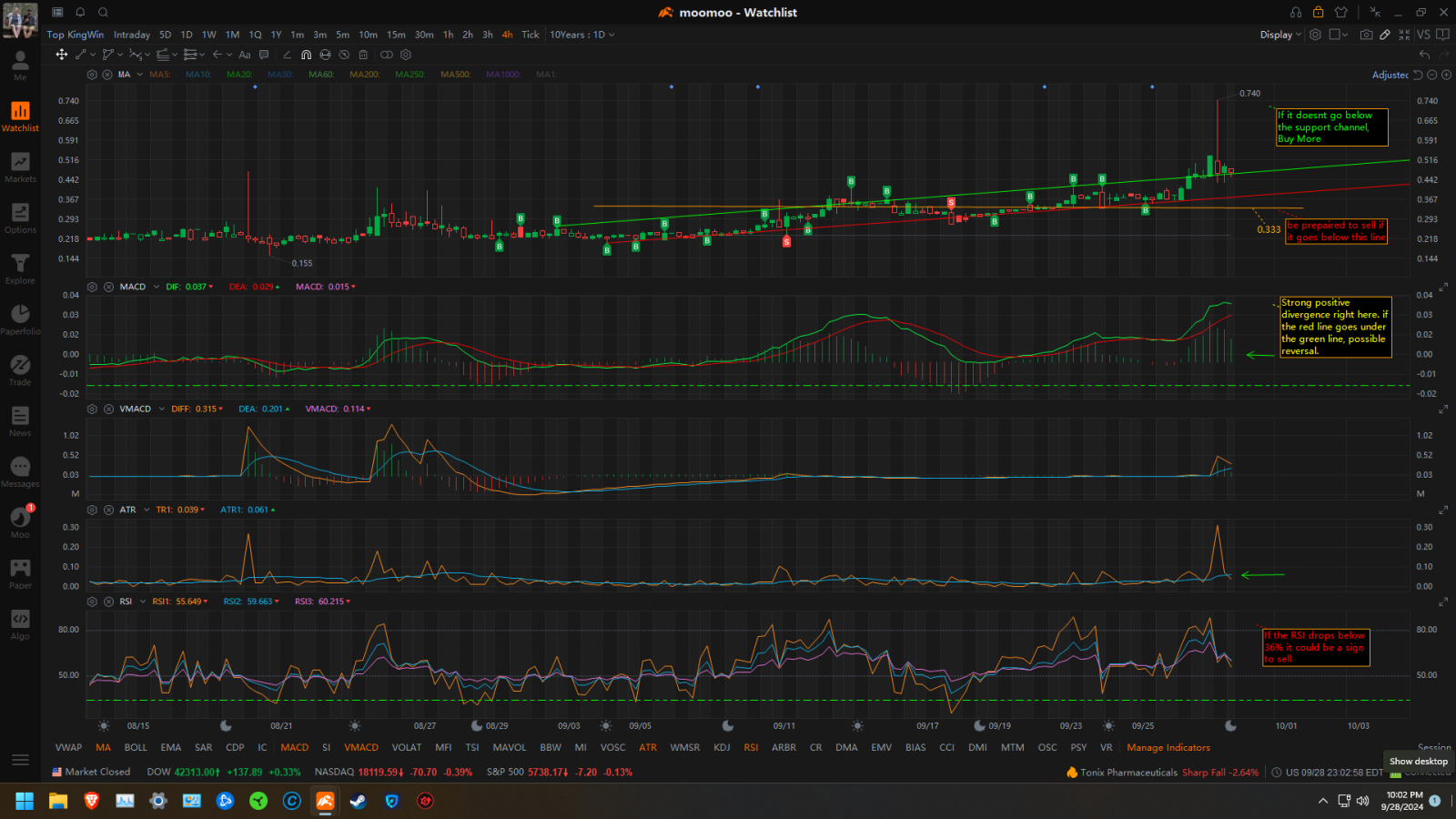Open customer service headphones icon
The image size is (1456, 819).
1295,12
